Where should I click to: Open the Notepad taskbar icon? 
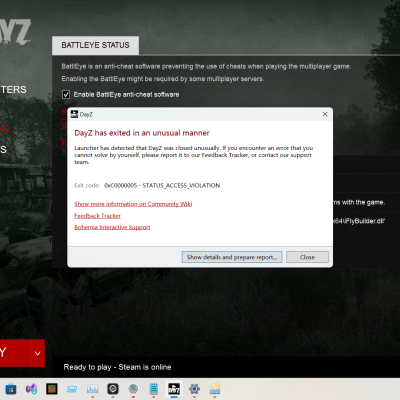pos(154,389)
